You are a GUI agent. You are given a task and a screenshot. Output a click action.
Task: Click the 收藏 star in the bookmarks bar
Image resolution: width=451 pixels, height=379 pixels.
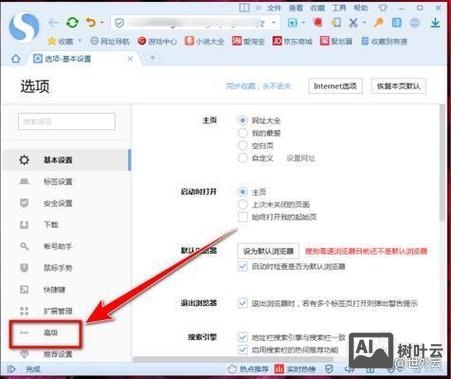pyautogui.click(x=60, y=41)
